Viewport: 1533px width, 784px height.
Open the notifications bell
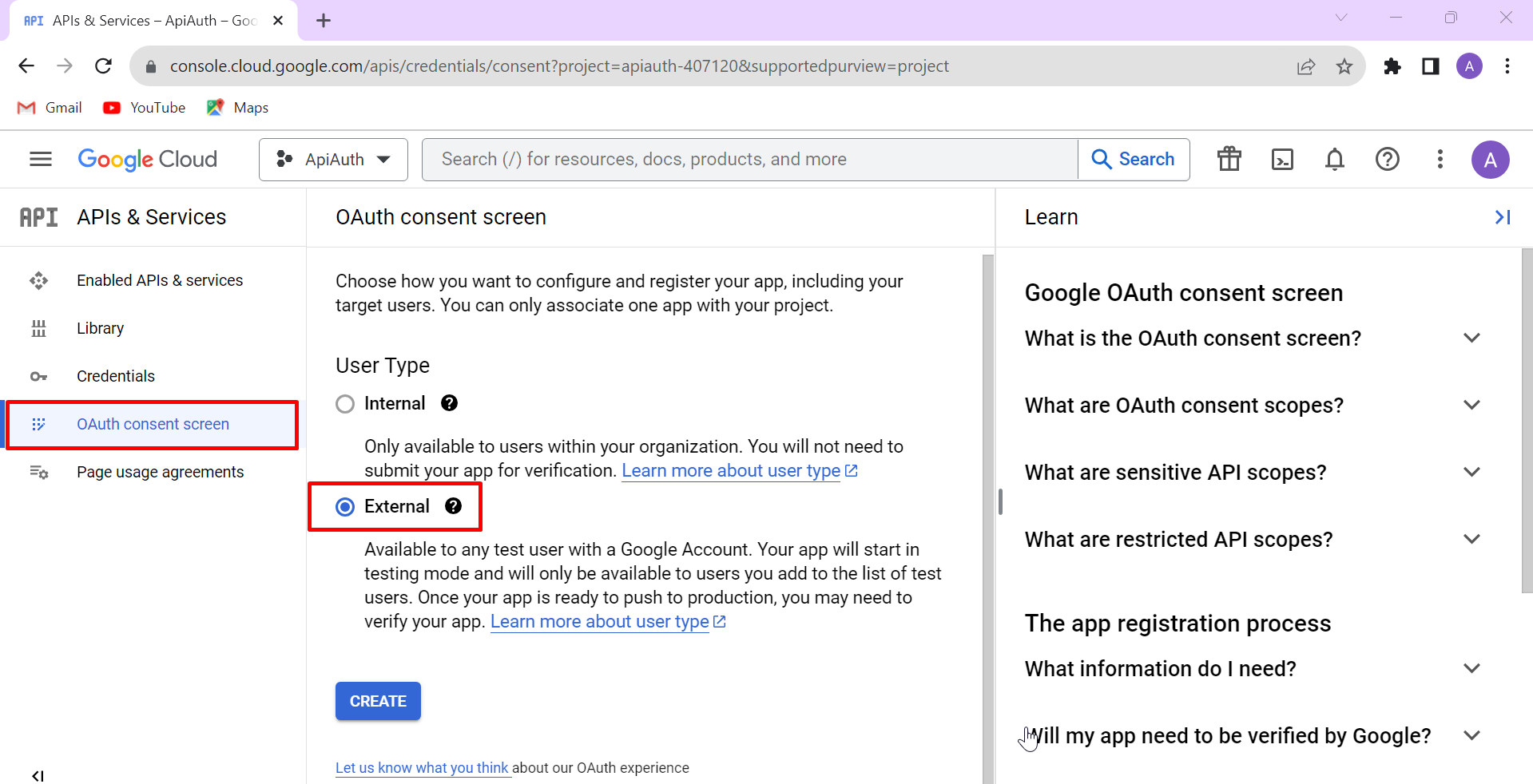(x=1335, y=159)
